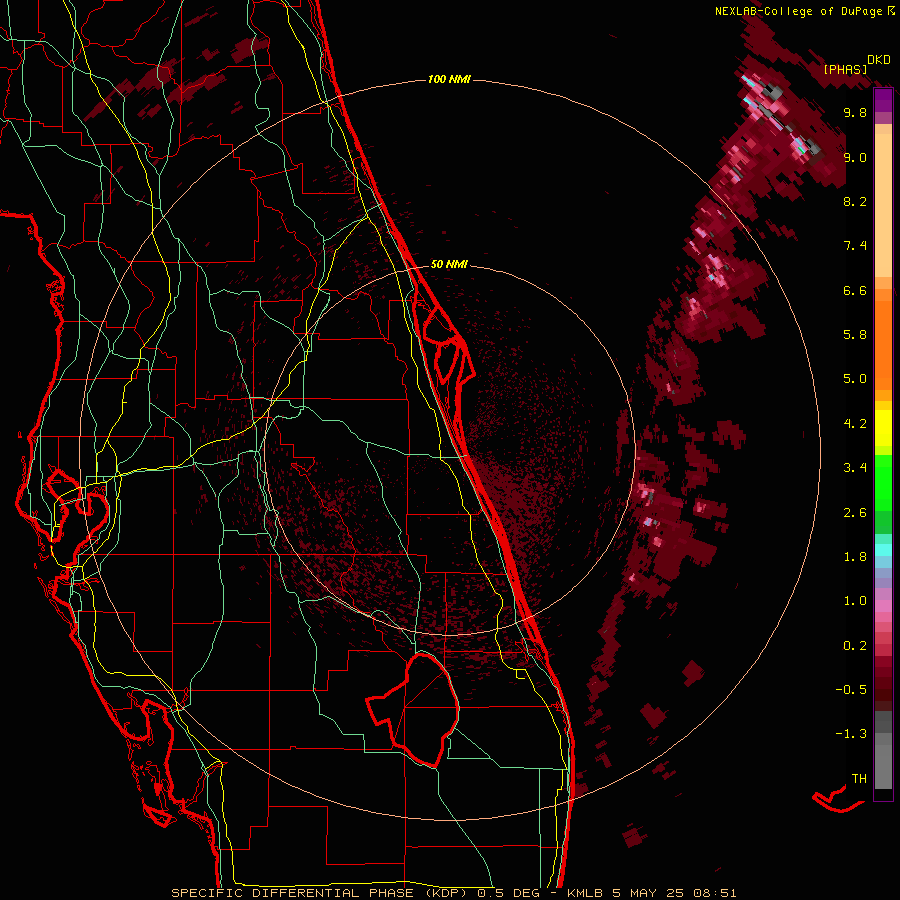This screenshot has width=900, height=900.
Task: Click the 100 NMI range ring label
Action: (x=449, y=79)
